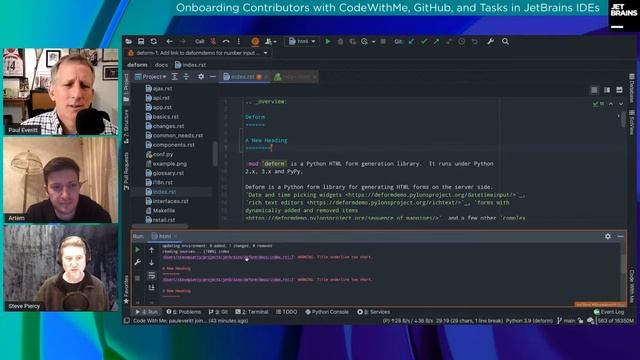Click the hang-up phone icon
640x360 pixels.
coord(226,41)
